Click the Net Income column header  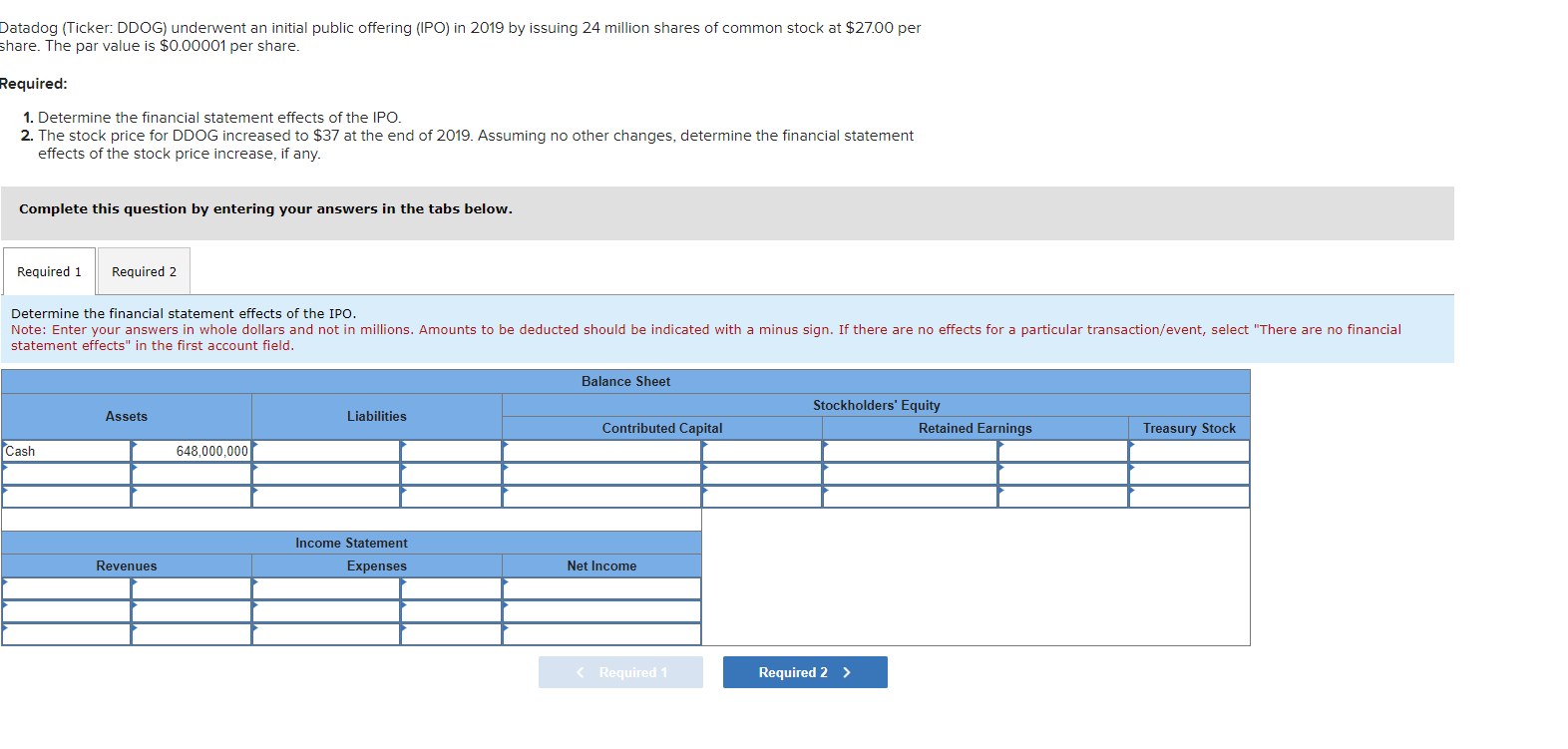601,565
